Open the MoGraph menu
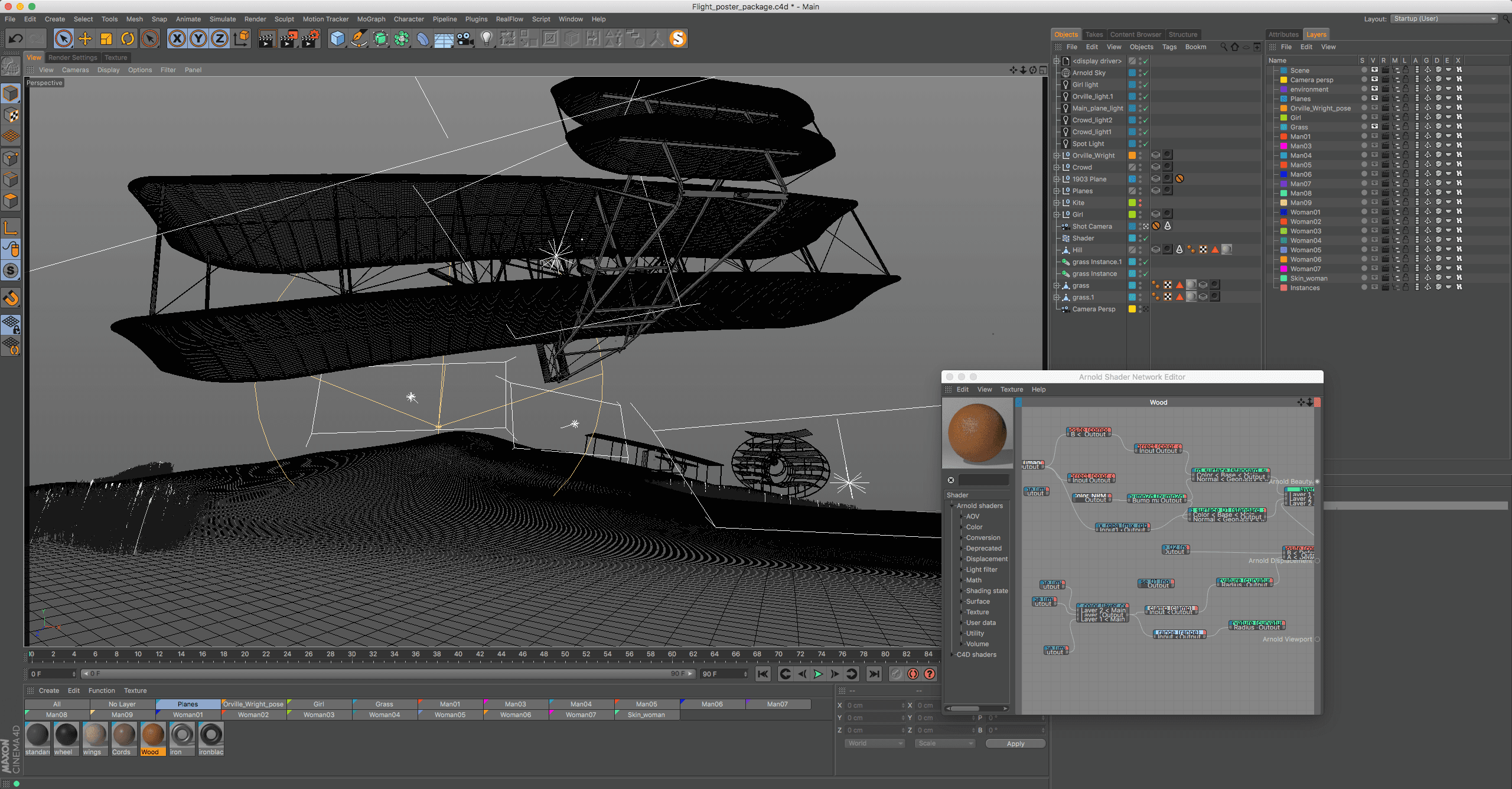The image size is (1512, 789). (x=371, y=19)
